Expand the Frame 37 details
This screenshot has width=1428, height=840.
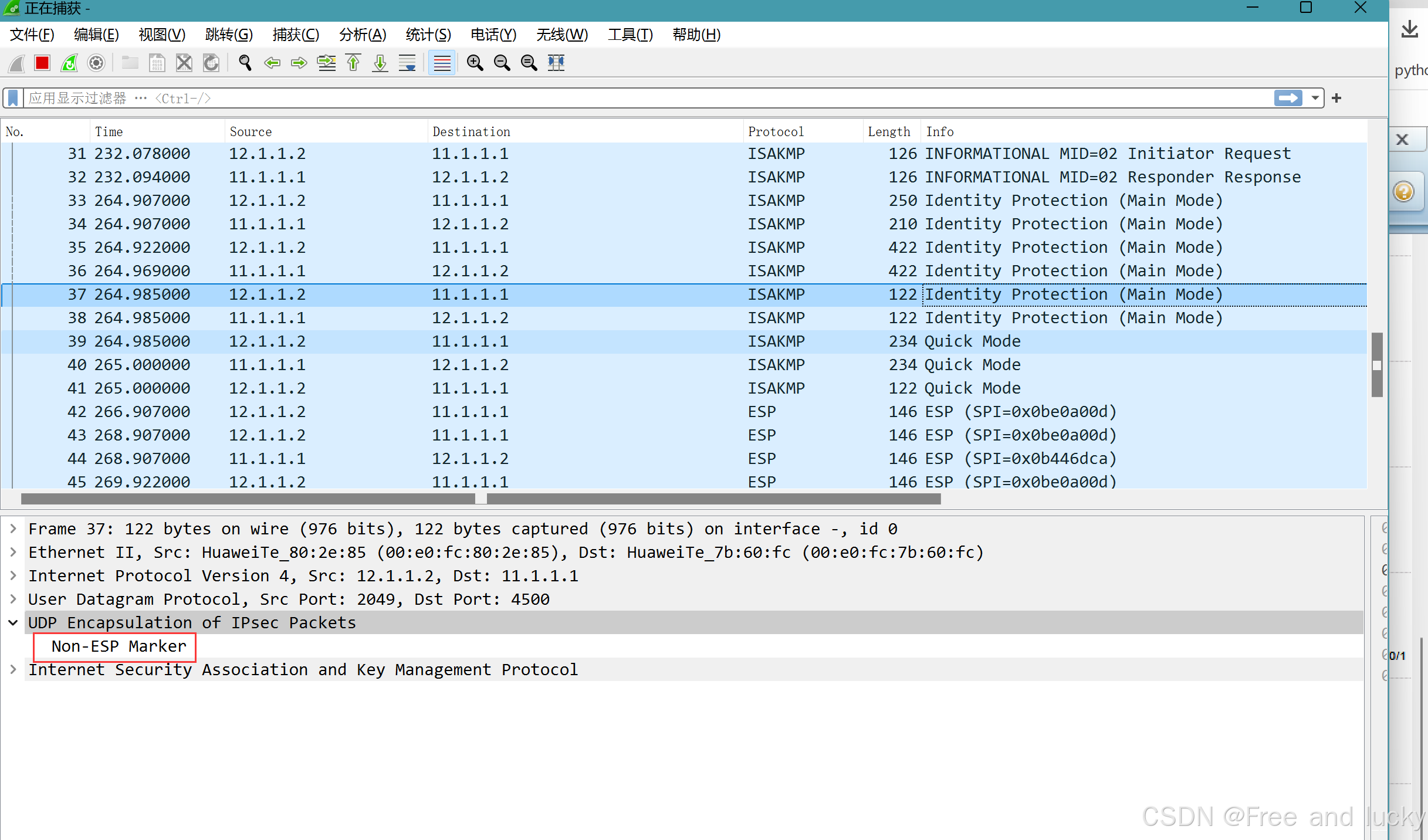tap(13, 529)
